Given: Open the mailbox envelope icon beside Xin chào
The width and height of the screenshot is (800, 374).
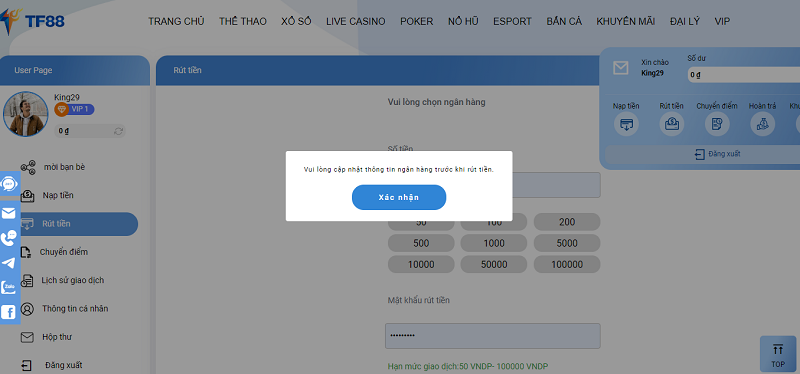Looking at the screenshot, I should coord(620,68).
